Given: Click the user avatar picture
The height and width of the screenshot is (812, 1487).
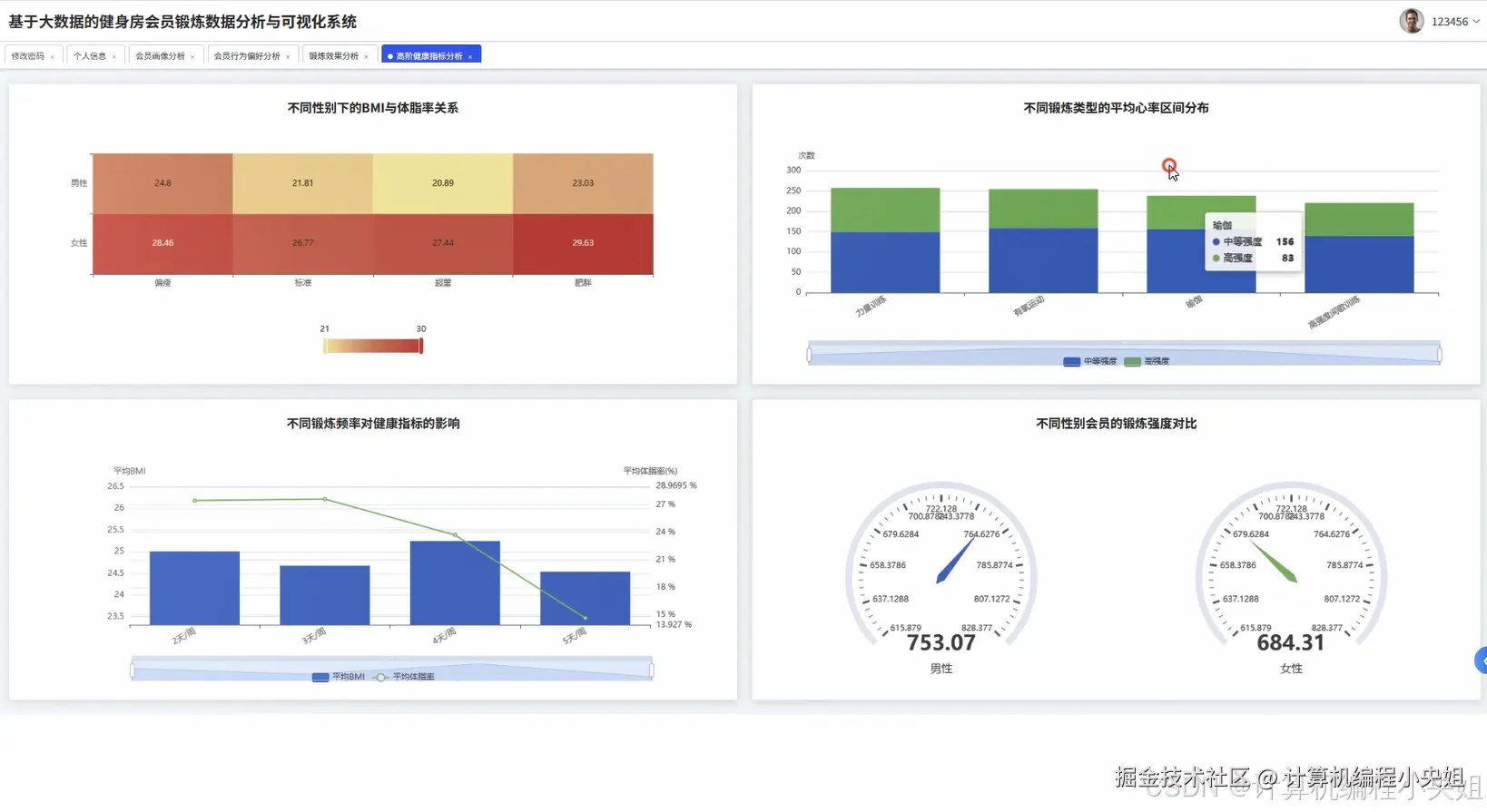Looking at the screenshot, I should click(1411, 21).
